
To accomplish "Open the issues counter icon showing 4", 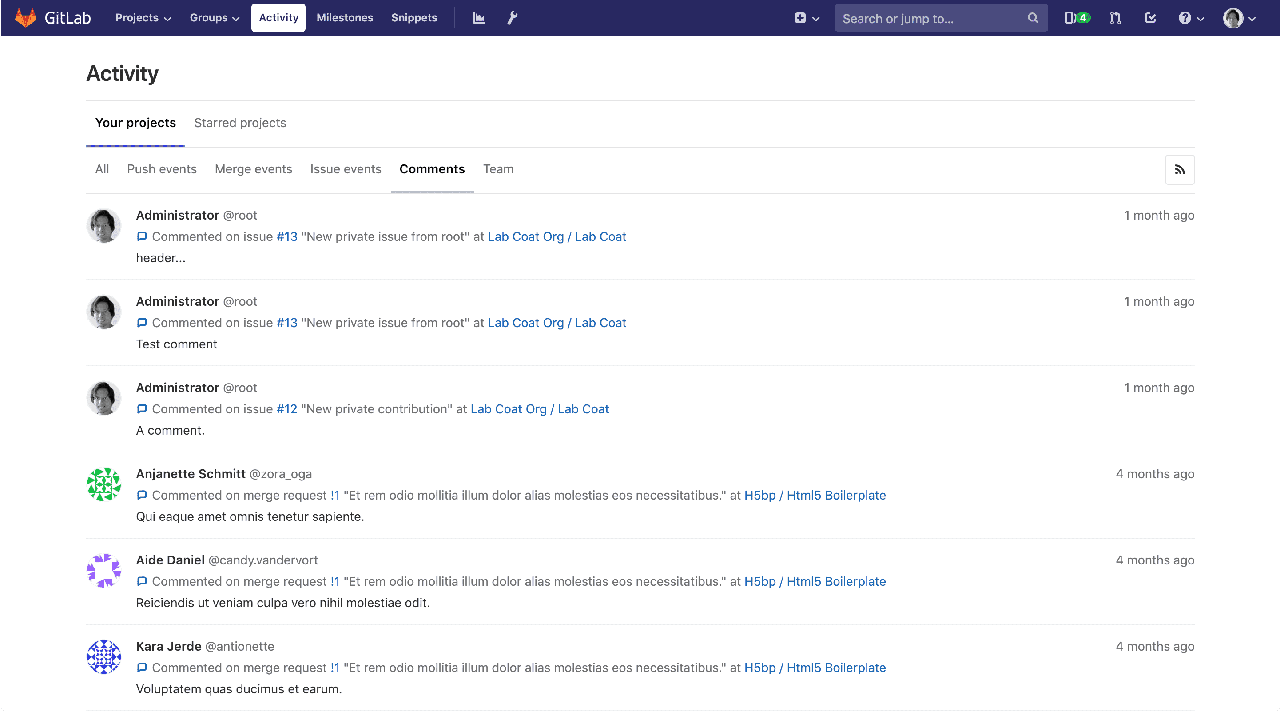I will (1076, 17).
